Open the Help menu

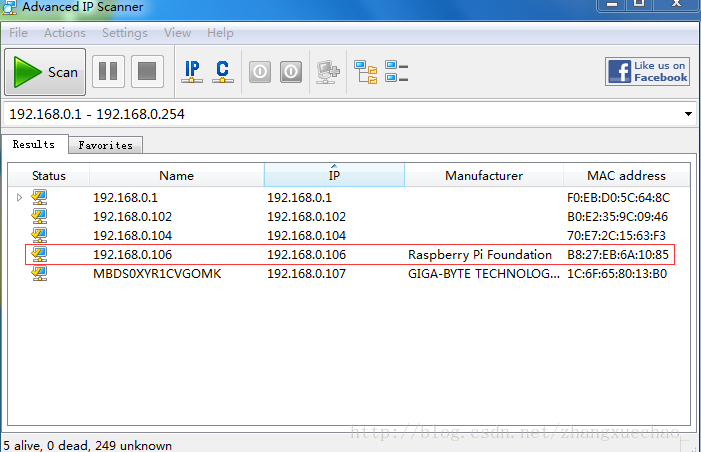point(220,33)
